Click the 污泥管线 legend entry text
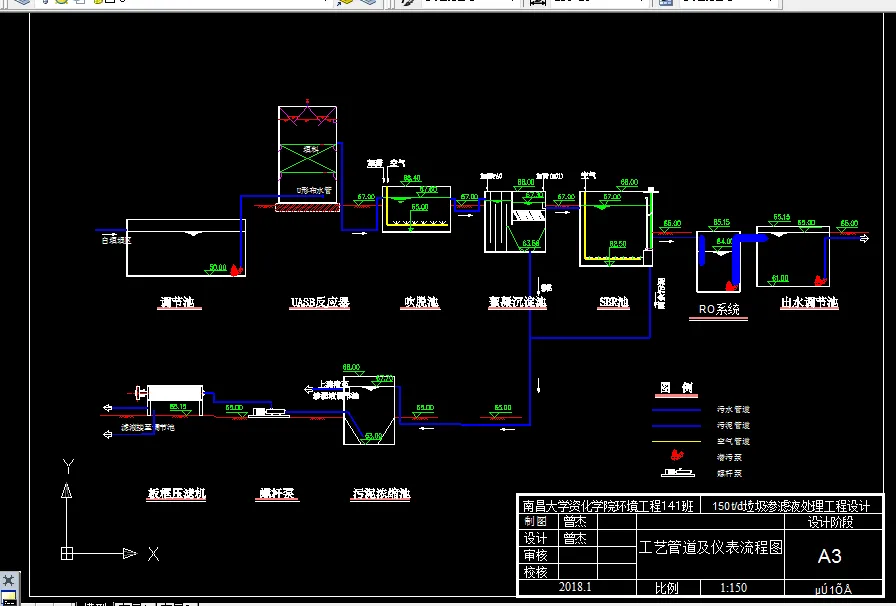 click(733, 425)
